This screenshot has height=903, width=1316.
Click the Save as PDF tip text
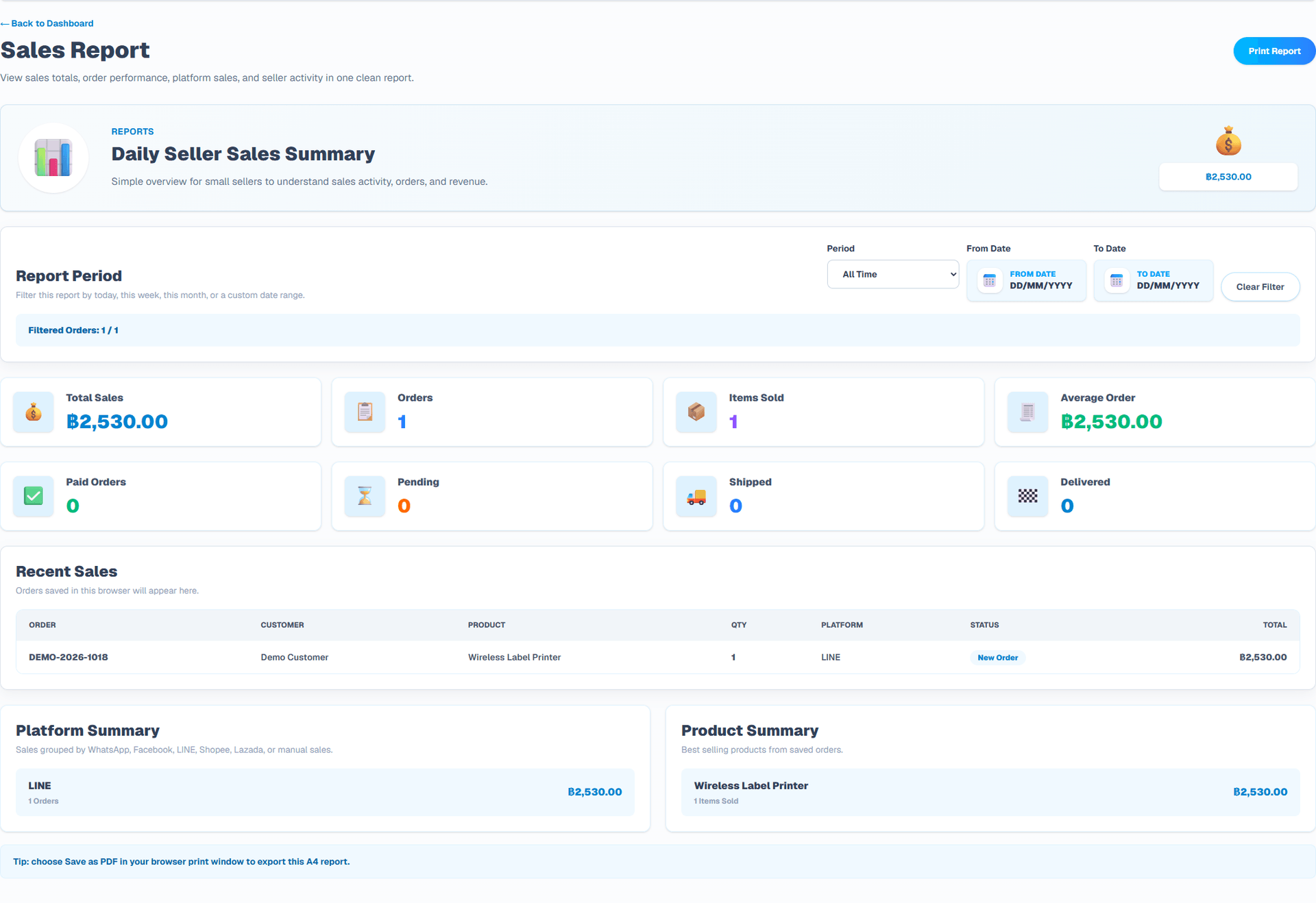tap(182, 862)
